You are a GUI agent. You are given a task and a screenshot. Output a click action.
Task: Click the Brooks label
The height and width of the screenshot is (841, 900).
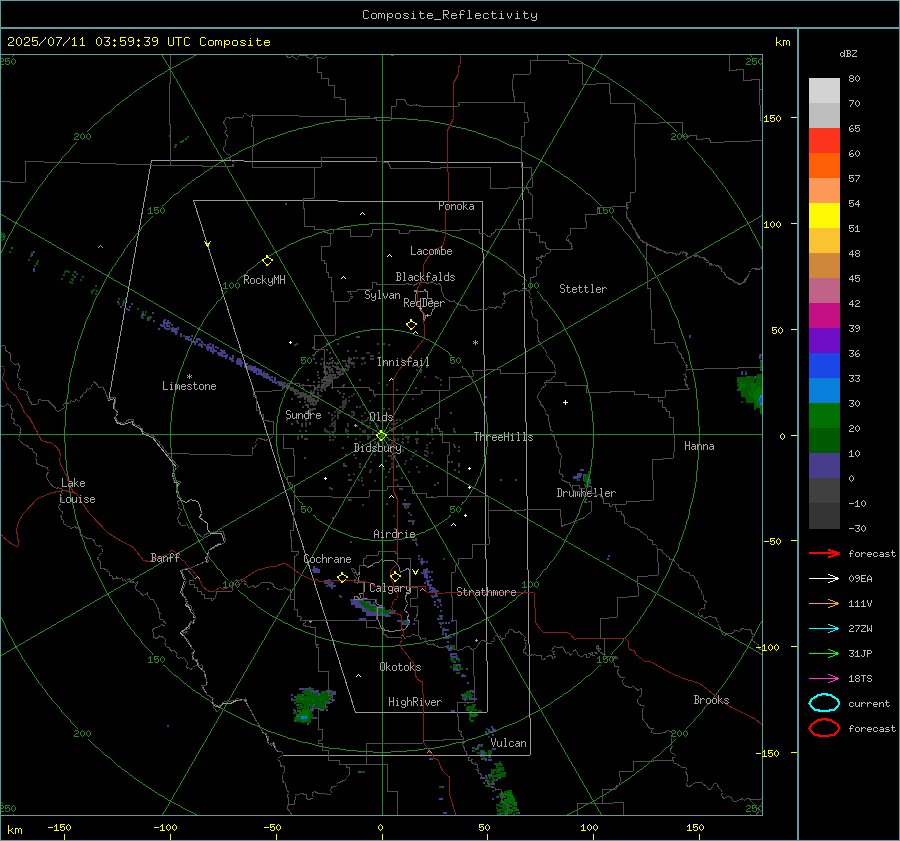click(x=711, y=700)
